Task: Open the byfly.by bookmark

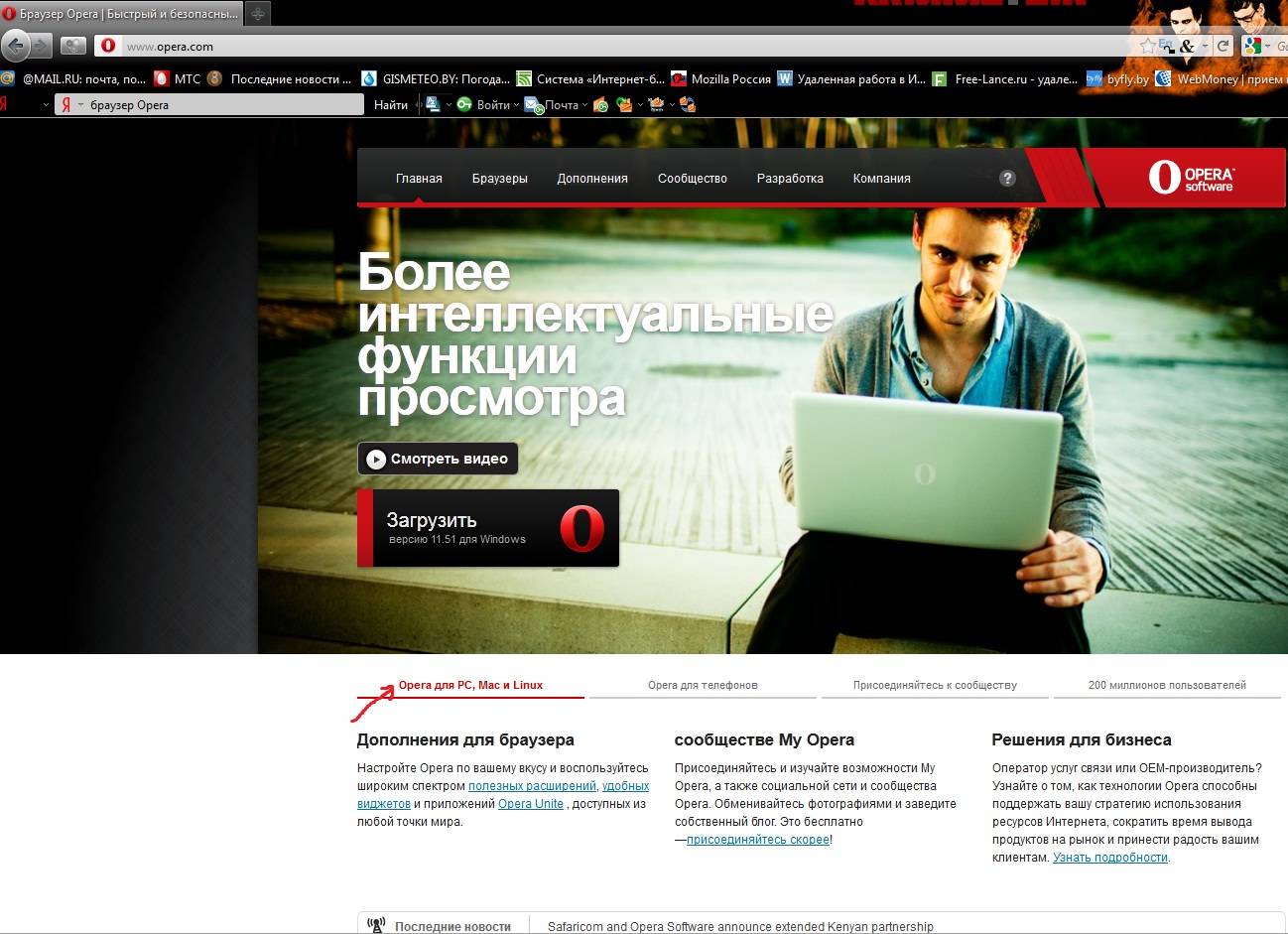Action: pyautogui.click(x=1118, y=78)
